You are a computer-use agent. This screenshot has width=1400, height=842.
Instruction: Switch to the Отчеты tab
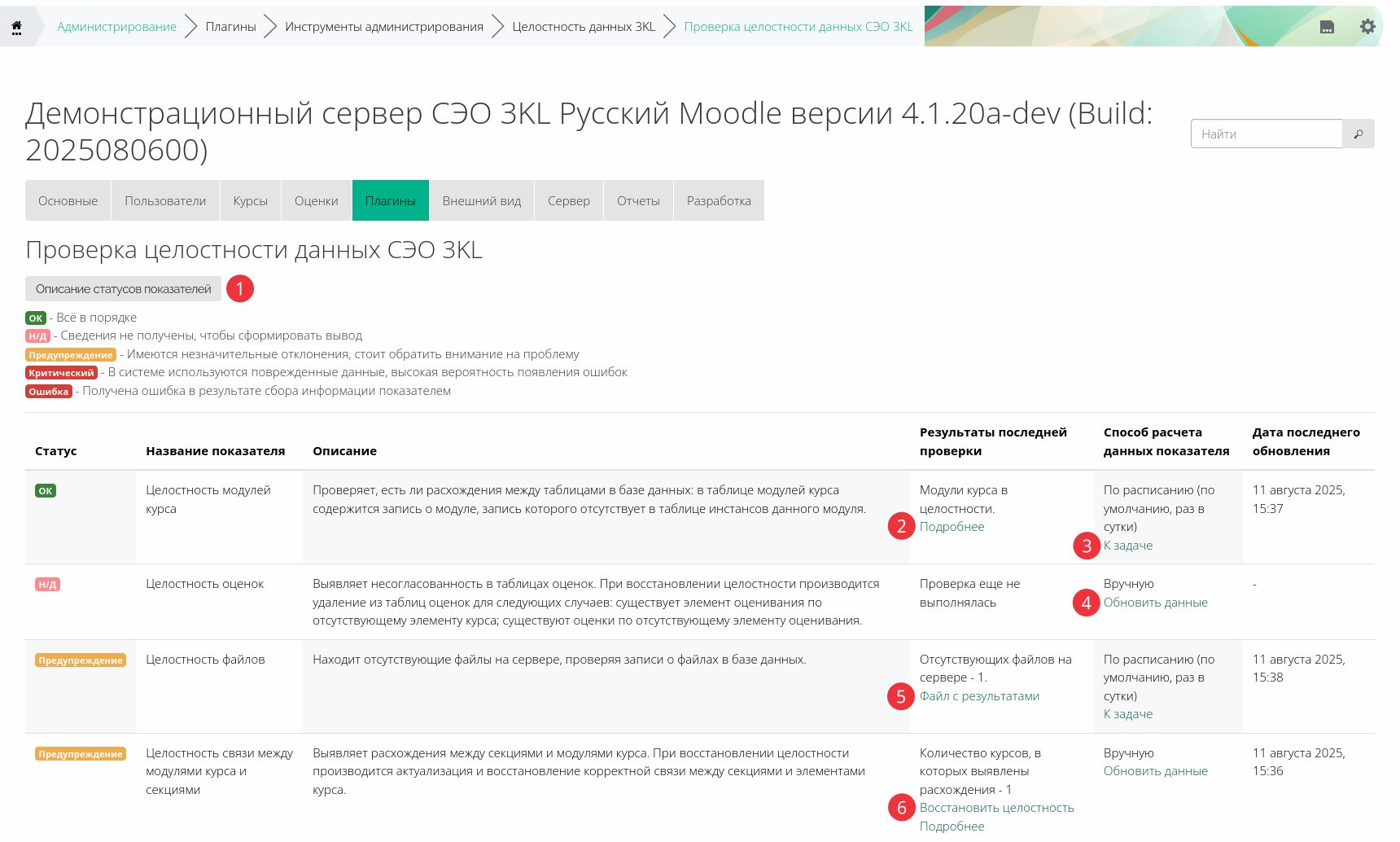tap(638, 200)
